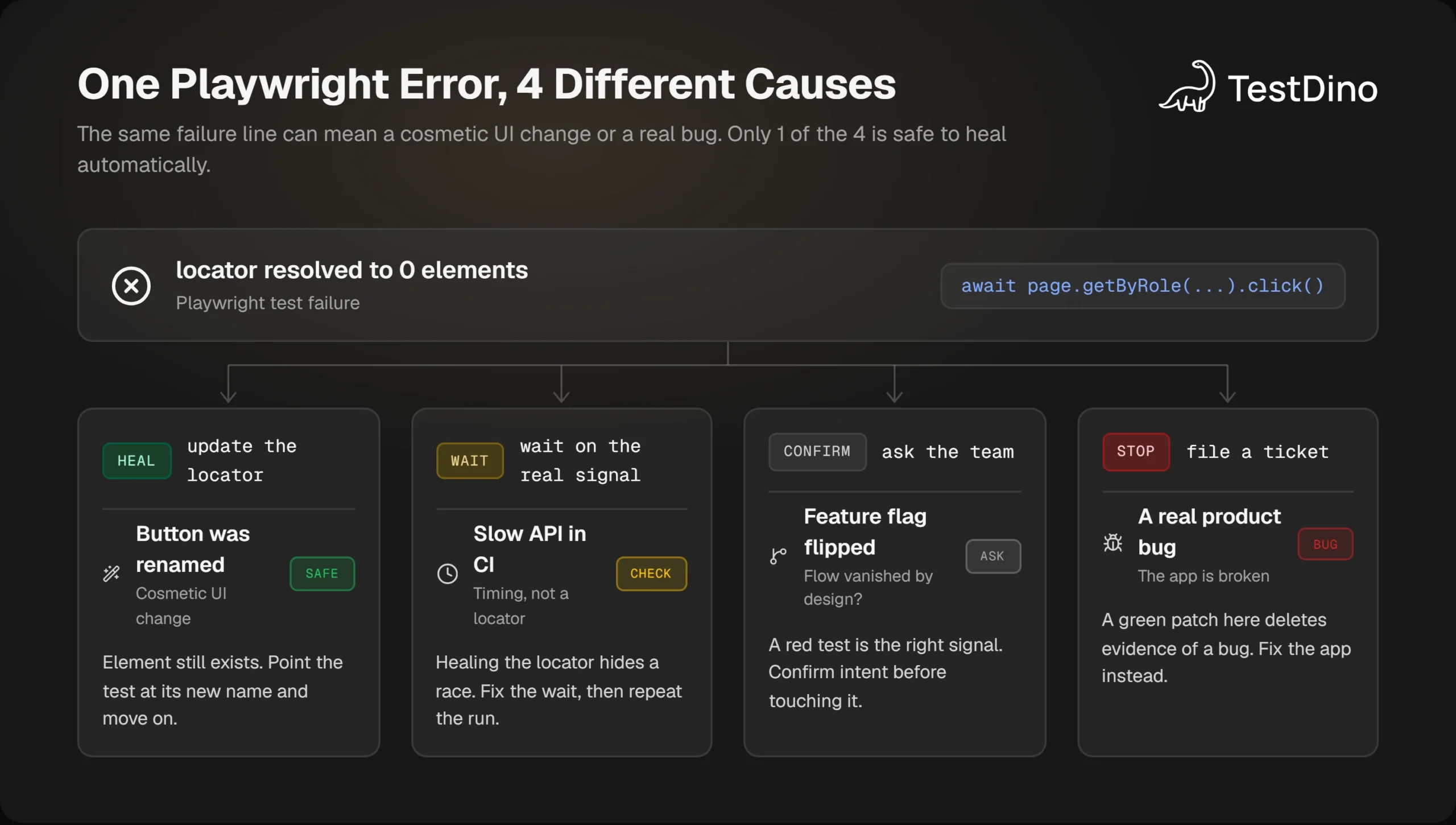Viewport: 1456px width, 825px height.
Task: Click the Element still exists paragraph
Action: click(223, 690)
